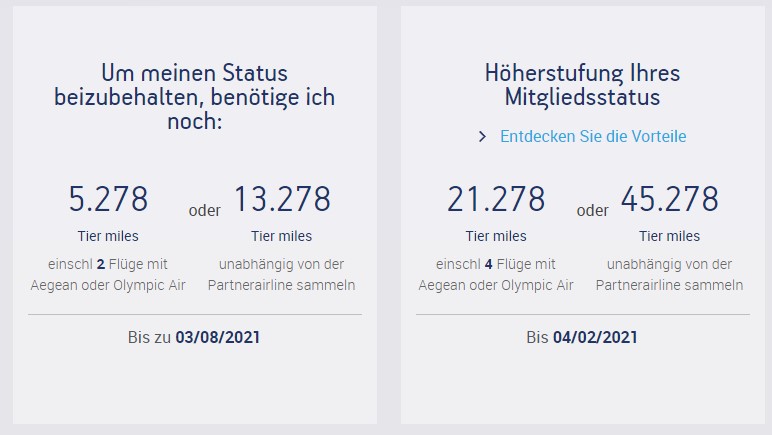Select the 5.278 tier miles figure
772x435 pixels.
(108, 199)
